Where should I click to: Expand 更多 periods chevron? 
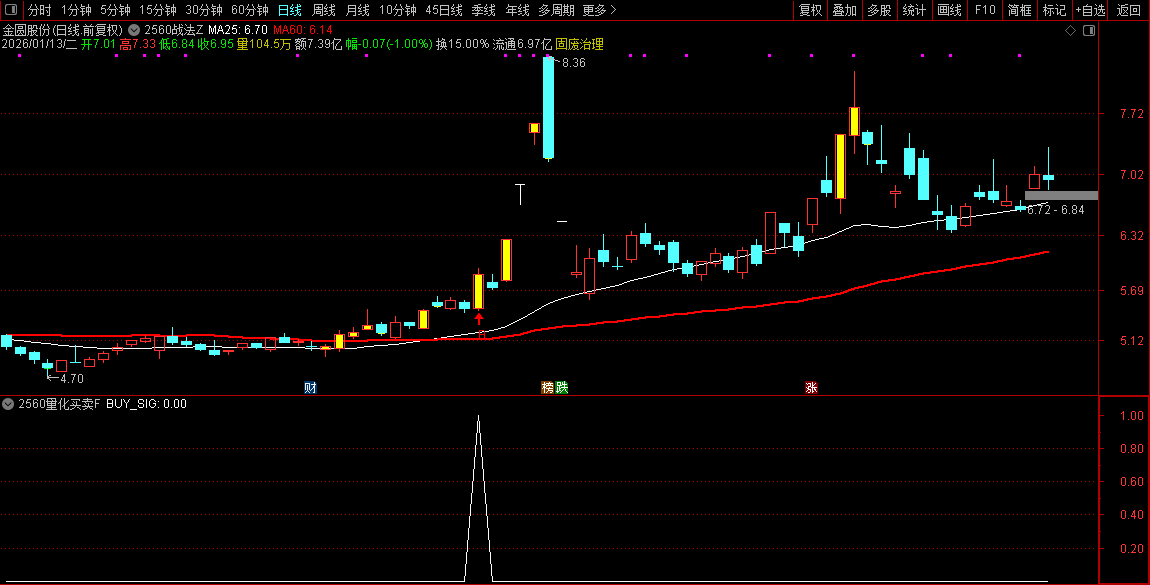point(613,10)
